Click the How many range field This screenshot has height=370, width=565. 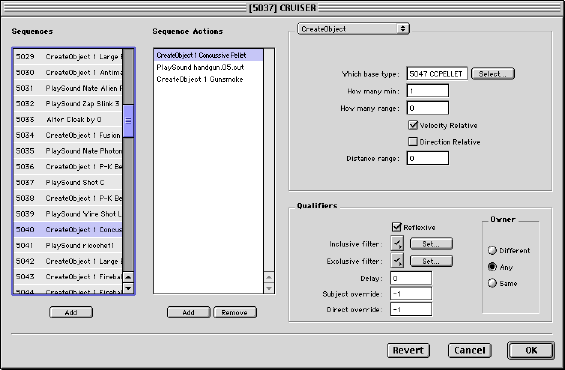coord(428,108)
